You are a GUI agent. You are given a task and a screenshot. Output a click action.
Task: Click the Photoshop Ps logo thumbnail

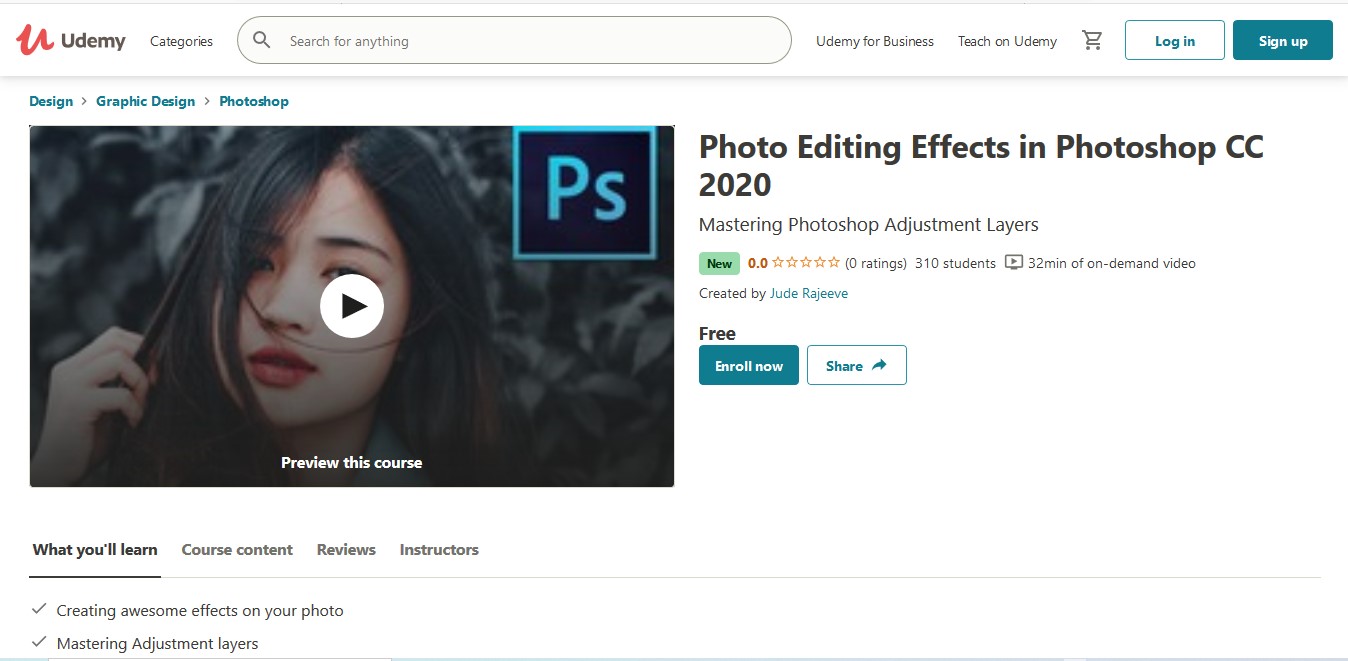(585, 192)
